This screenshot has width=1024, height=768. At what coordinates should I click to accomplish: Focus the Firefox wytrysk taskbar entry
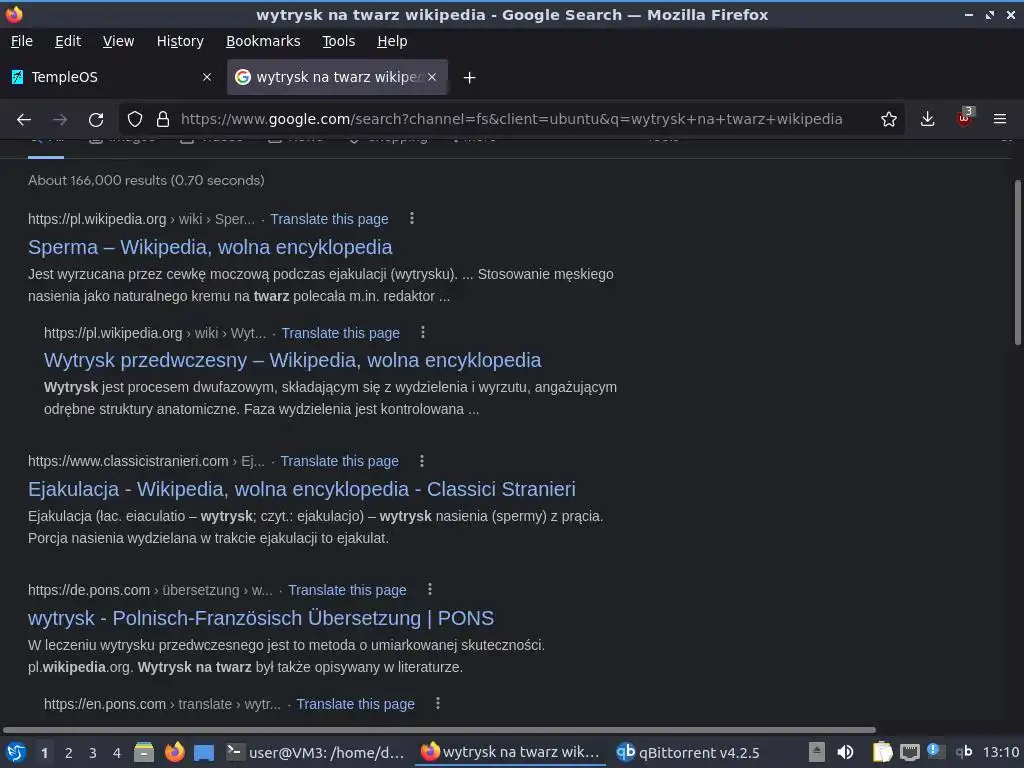point(510,752)
